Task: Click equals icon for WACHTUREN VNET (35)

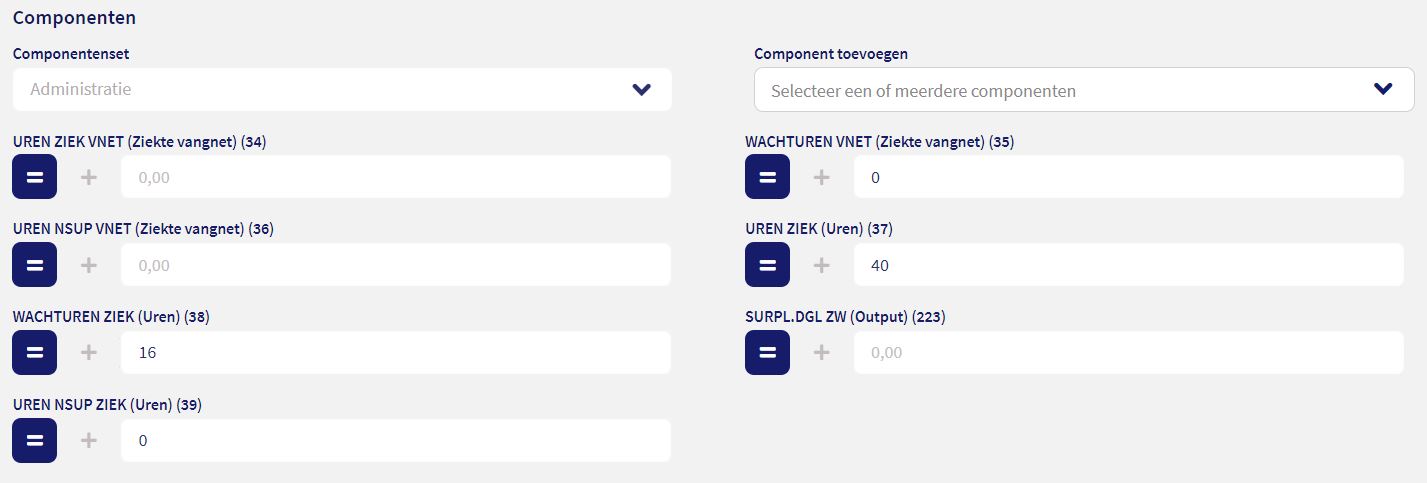Action: 767,177
